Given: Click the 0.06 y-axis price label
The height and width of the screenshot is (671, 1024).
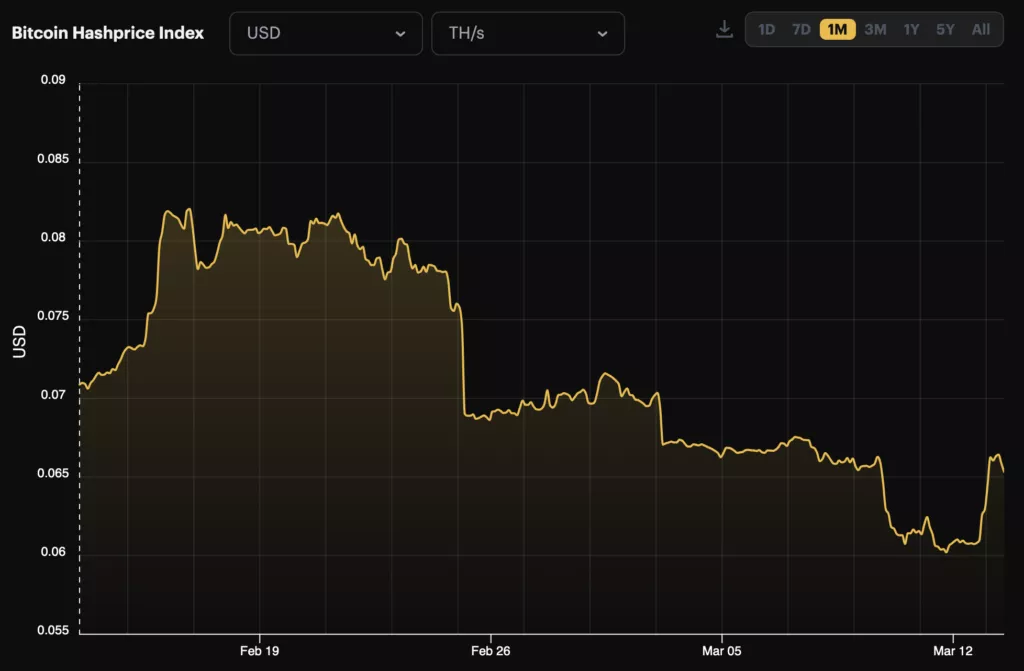Looking at the screenshot, I should click(x=53, y=552).
